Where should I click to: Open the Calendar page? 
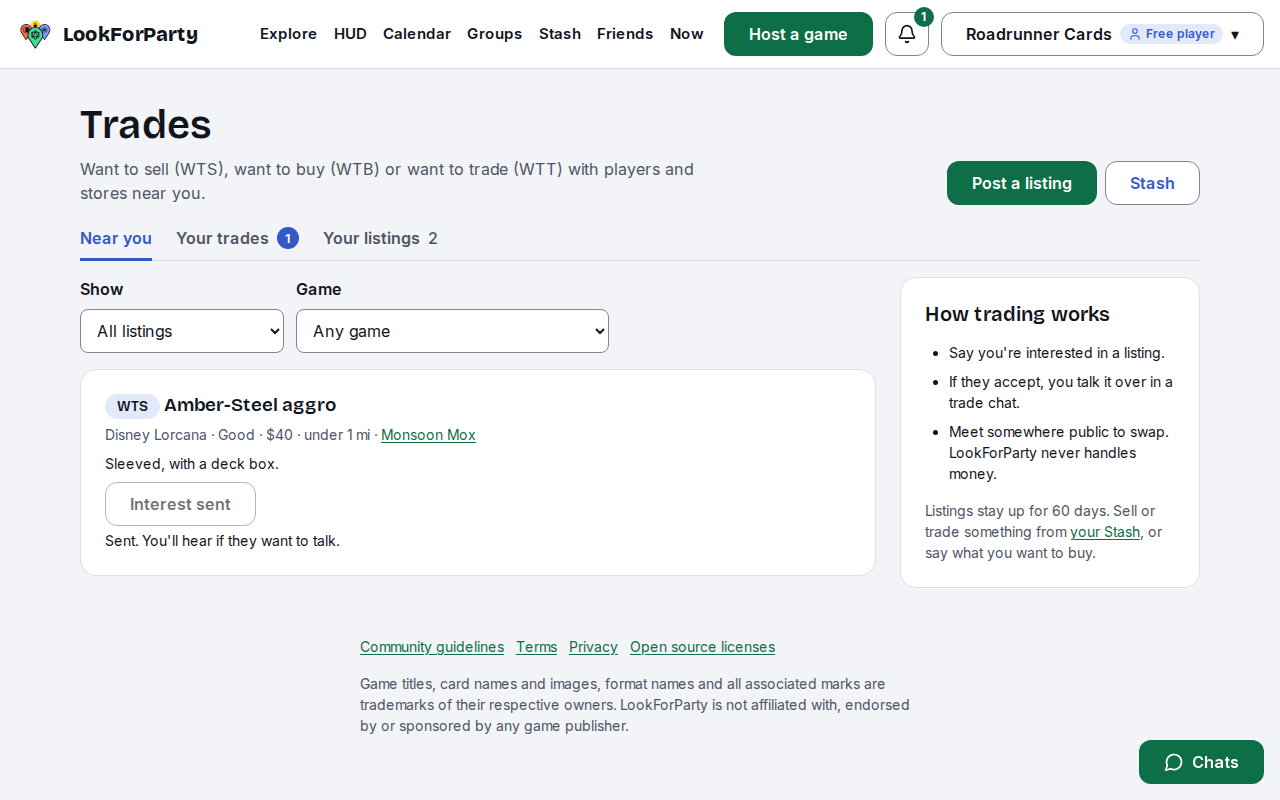(x=417, y=34)
